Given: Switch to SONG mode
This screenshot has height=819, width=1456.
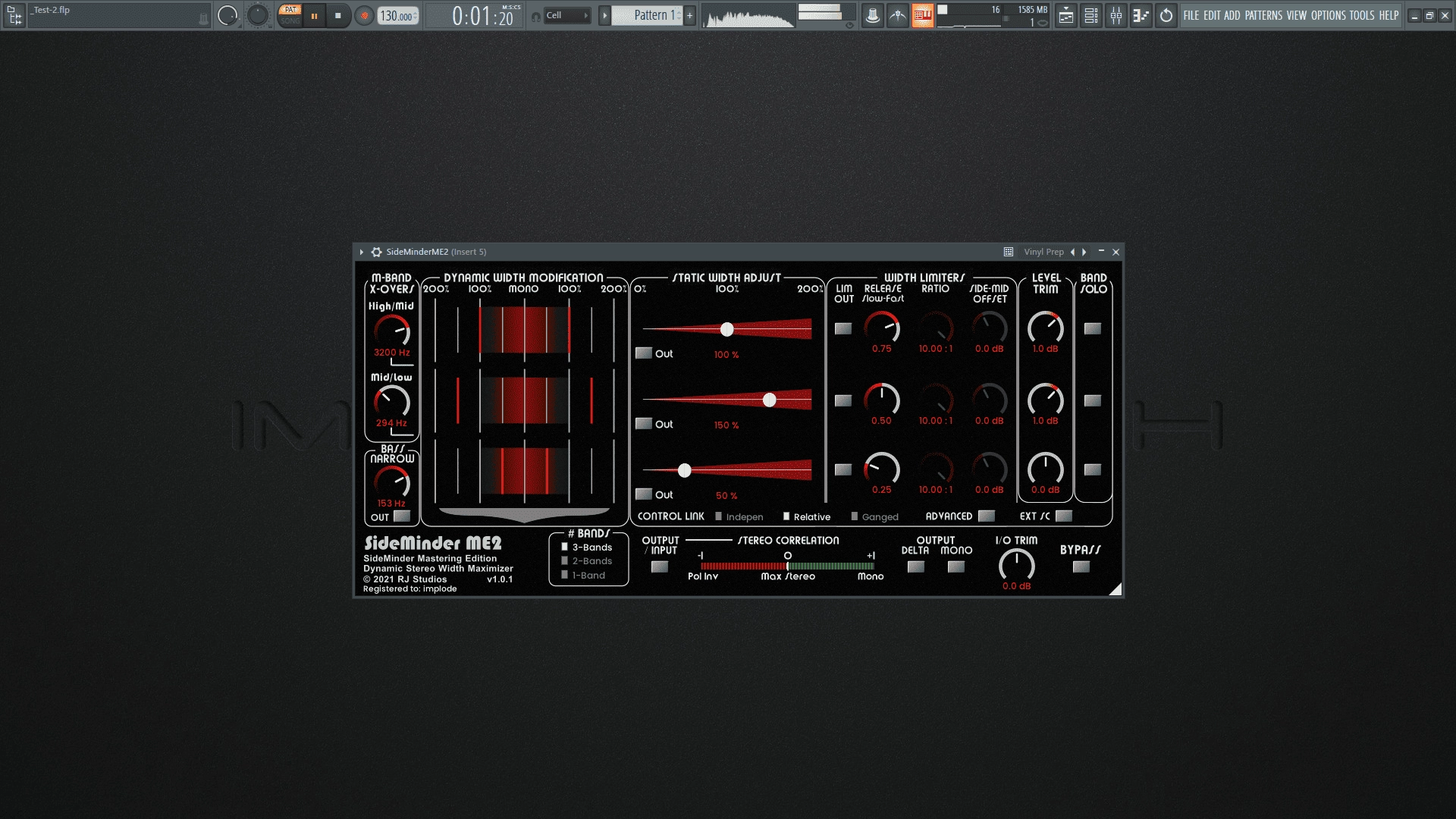Looking at the screenshot, I should point(290,21).
